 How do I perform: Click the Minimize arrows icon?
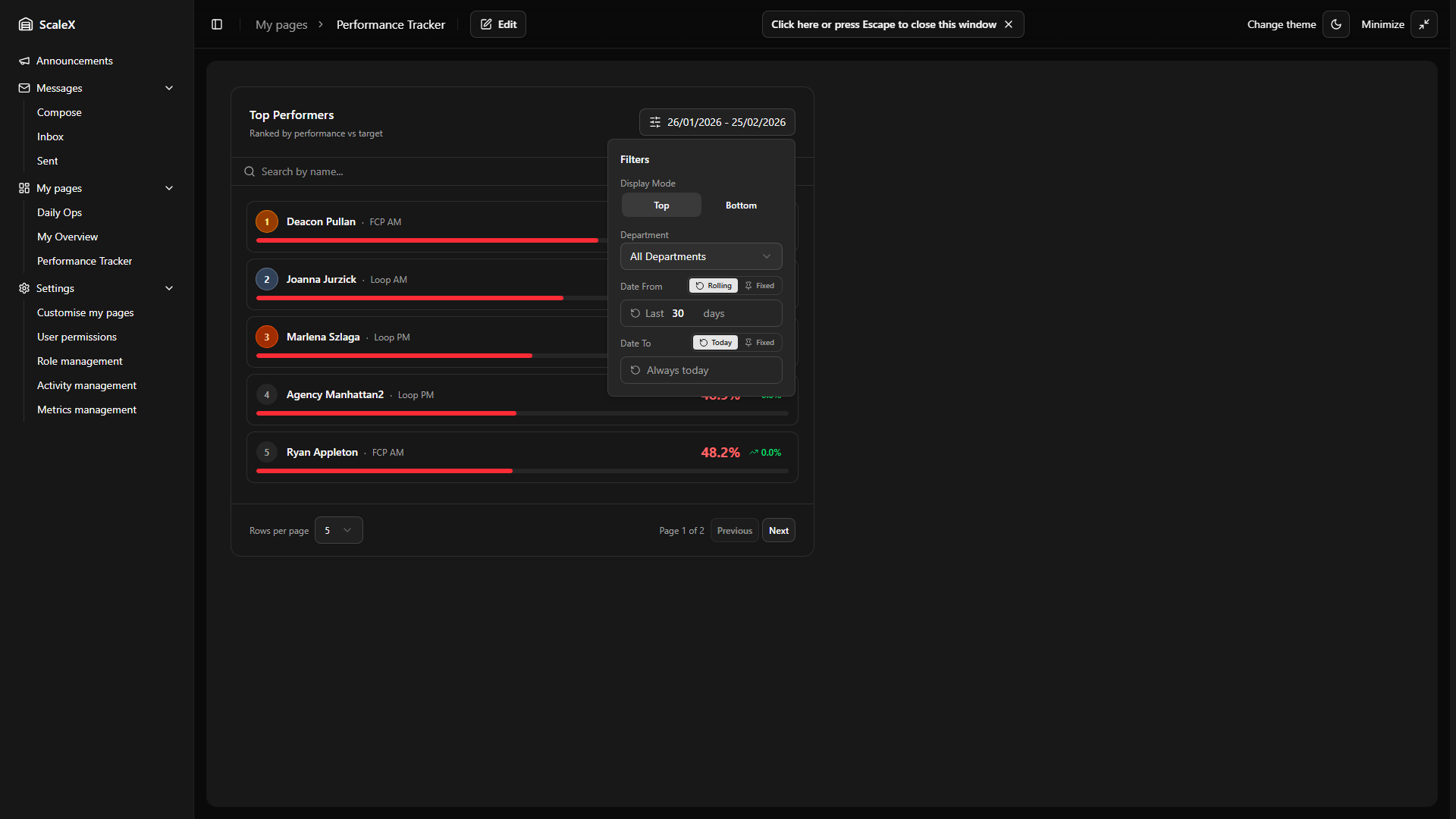pyautogui.click(x=1423, y=24)
